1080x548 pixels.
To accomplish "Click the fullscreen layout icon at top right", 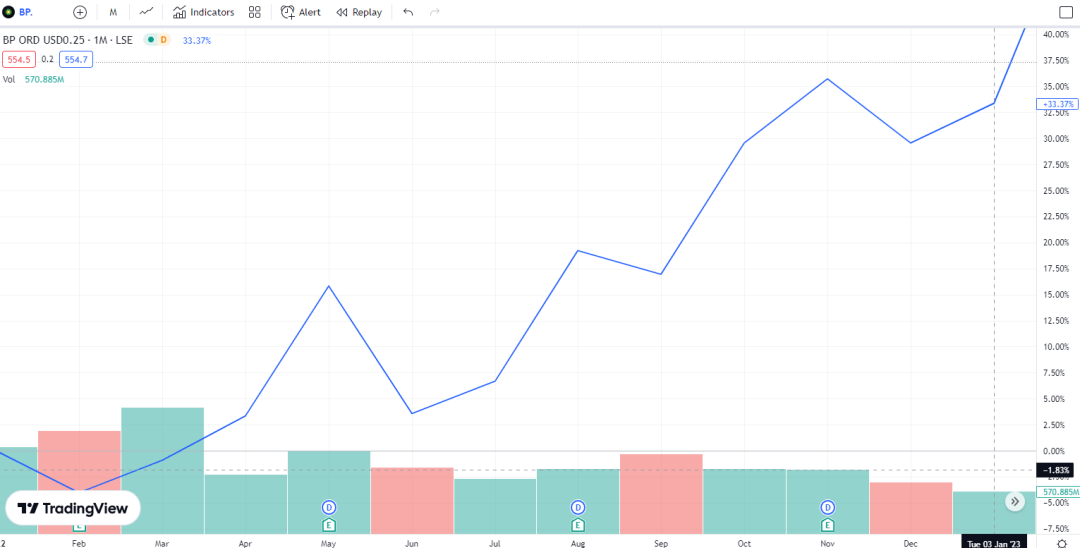I will [1064, 12].
